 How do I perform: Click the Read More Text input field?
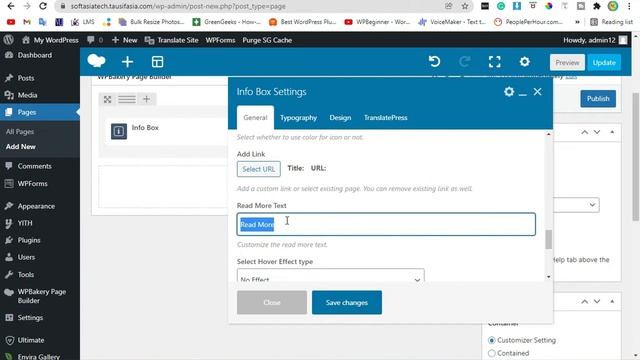pos(386,224)
